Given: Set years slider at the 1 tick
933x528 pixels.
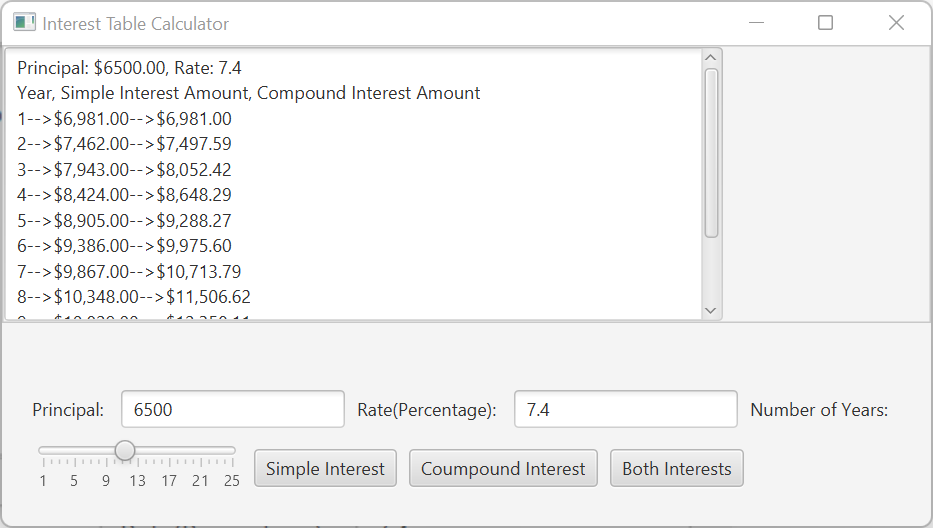Looking at the screenshot, I should tap(43, 451).
